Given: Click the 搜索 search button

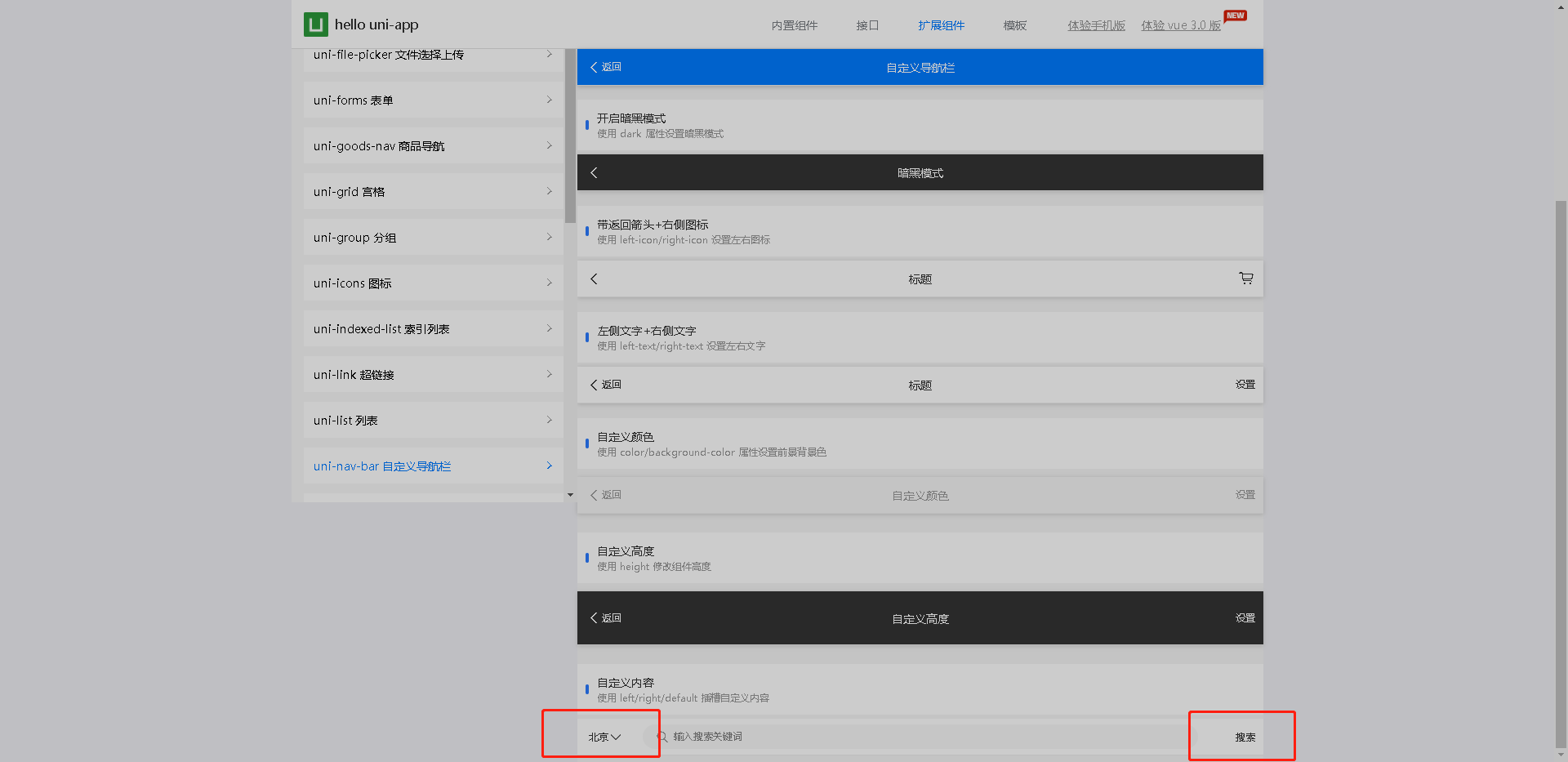Looking at the screenshot, I should click(x=1245, y=736).
